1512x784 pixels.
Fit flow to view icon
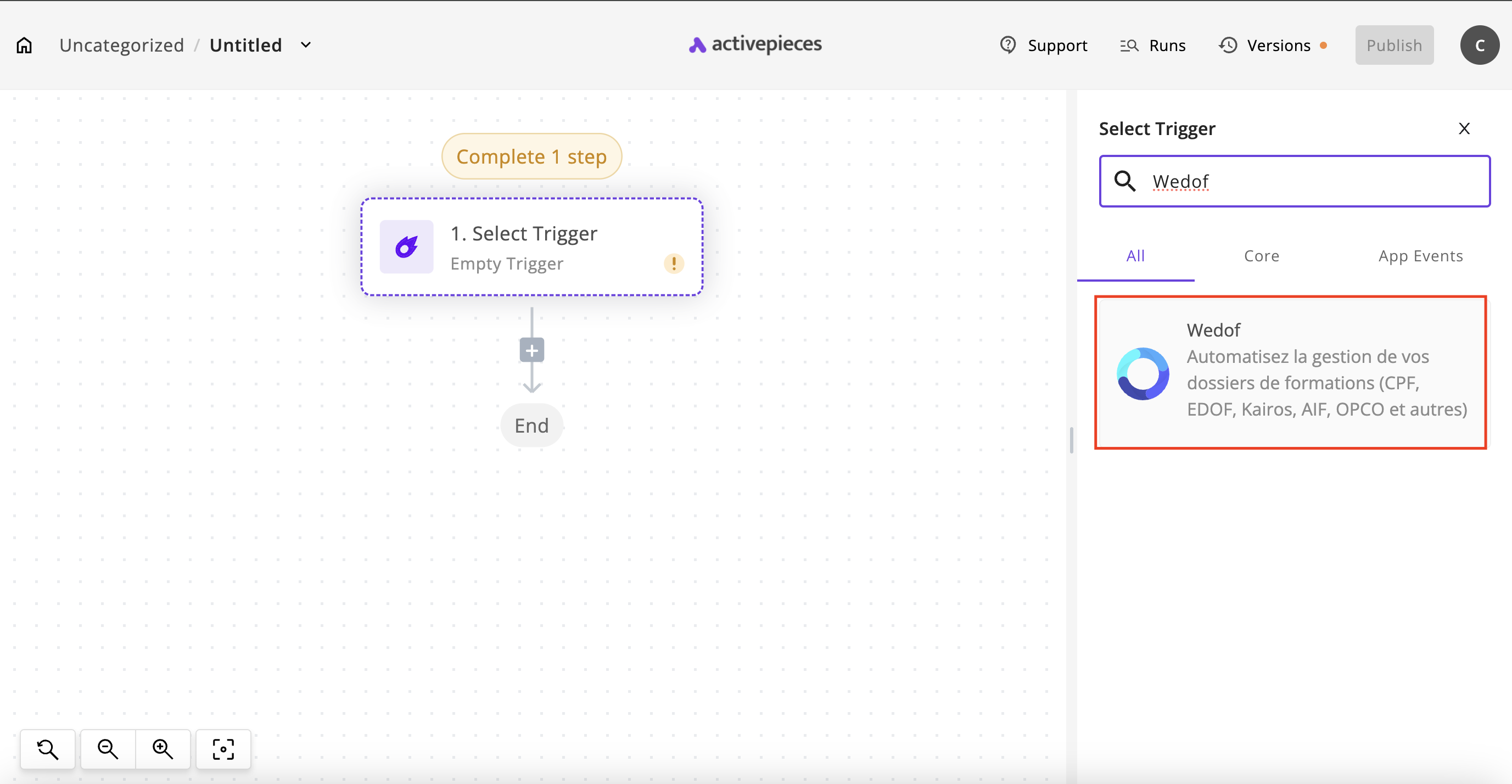223,749
